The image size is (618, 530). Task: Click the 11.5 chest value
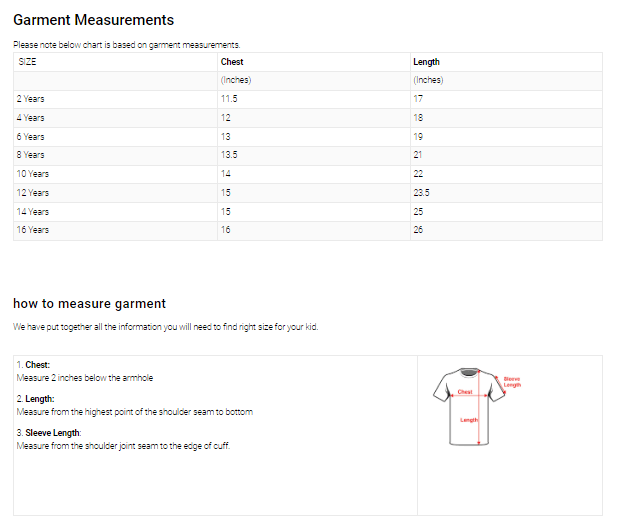pos(229,99)
